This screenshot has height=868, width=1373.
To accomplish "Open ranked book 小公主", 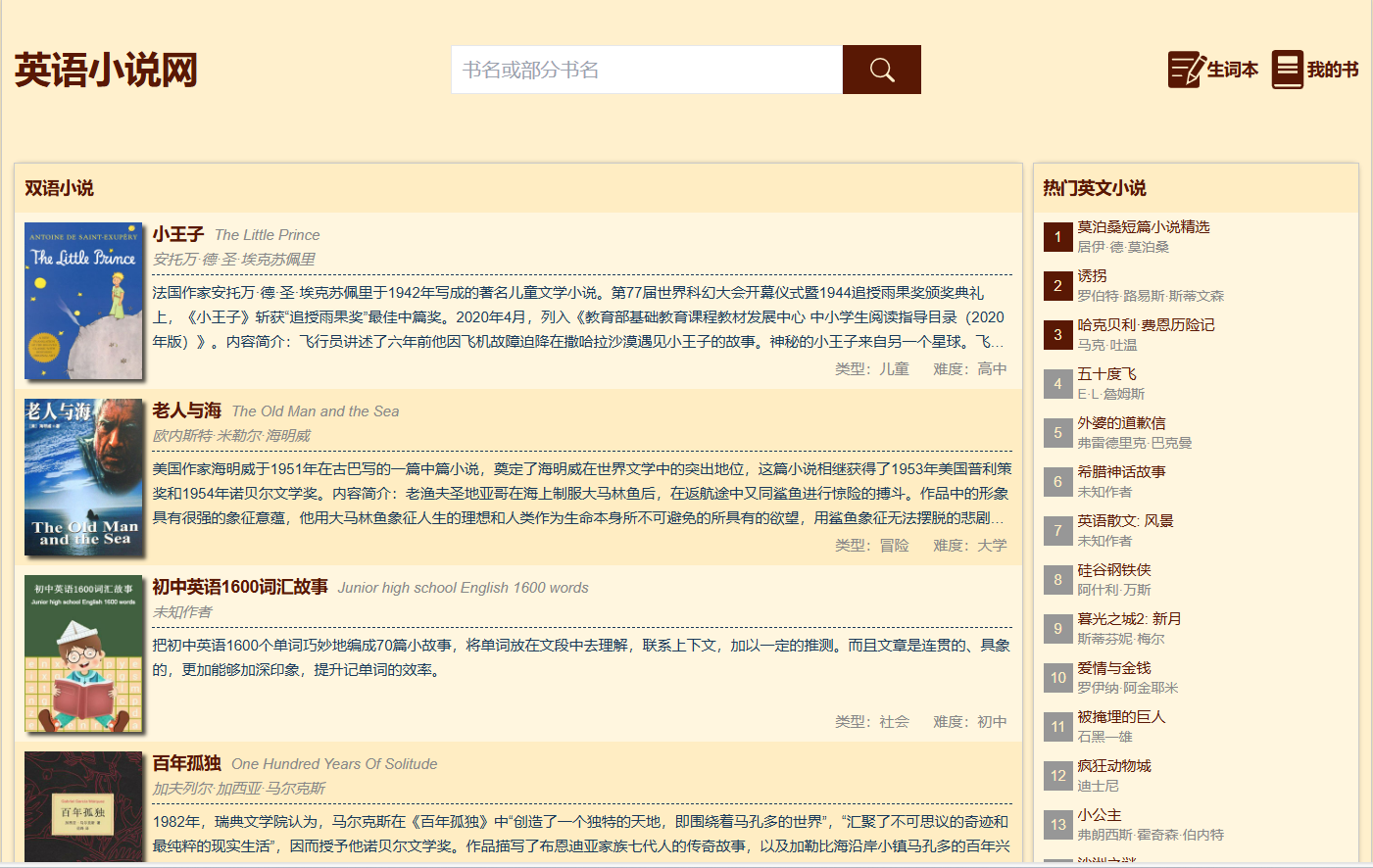I will pos(1100,814).
